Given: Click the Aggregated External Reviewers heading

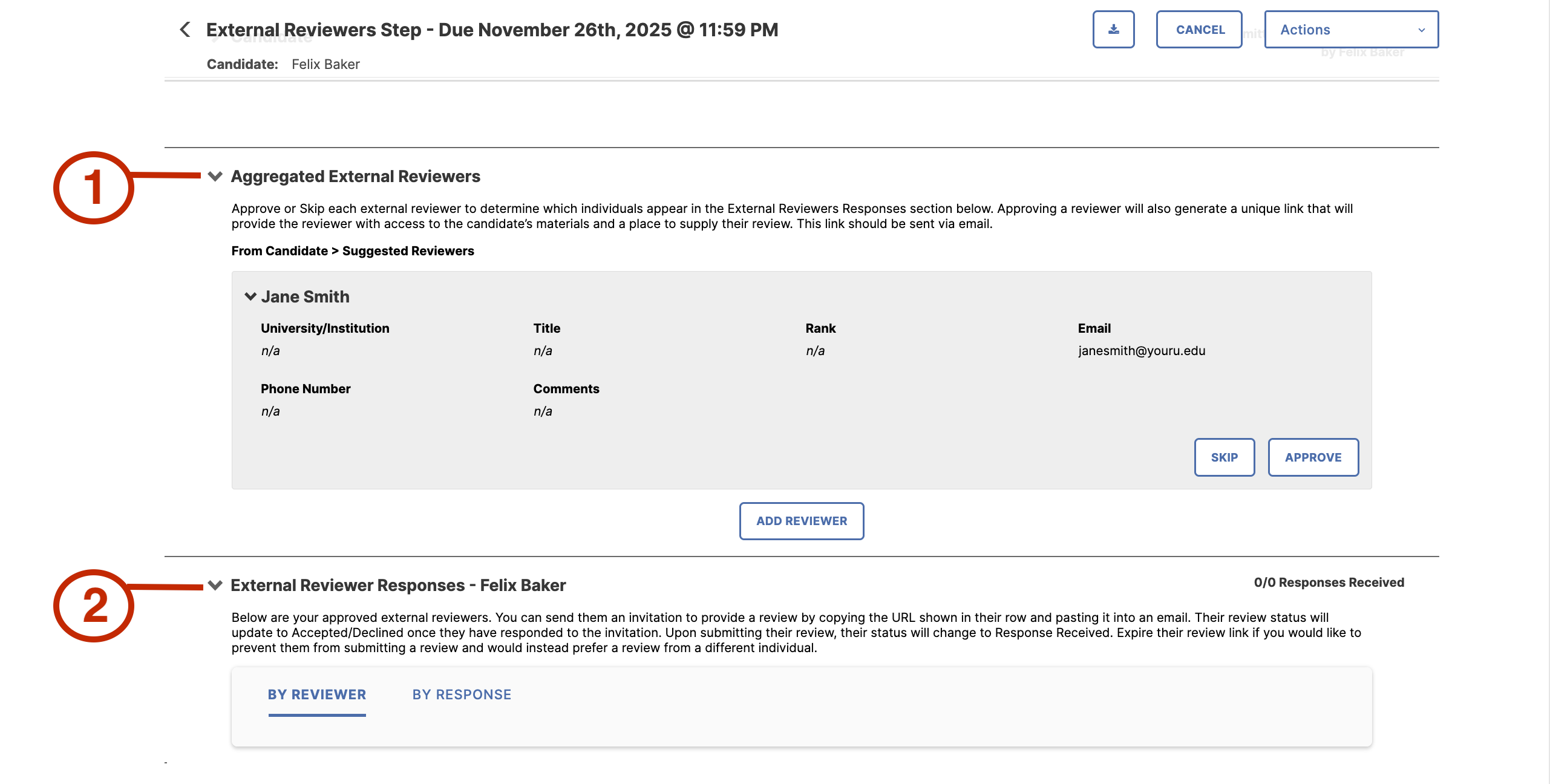Looking at the screenshot, I should (x=355, y=176).
